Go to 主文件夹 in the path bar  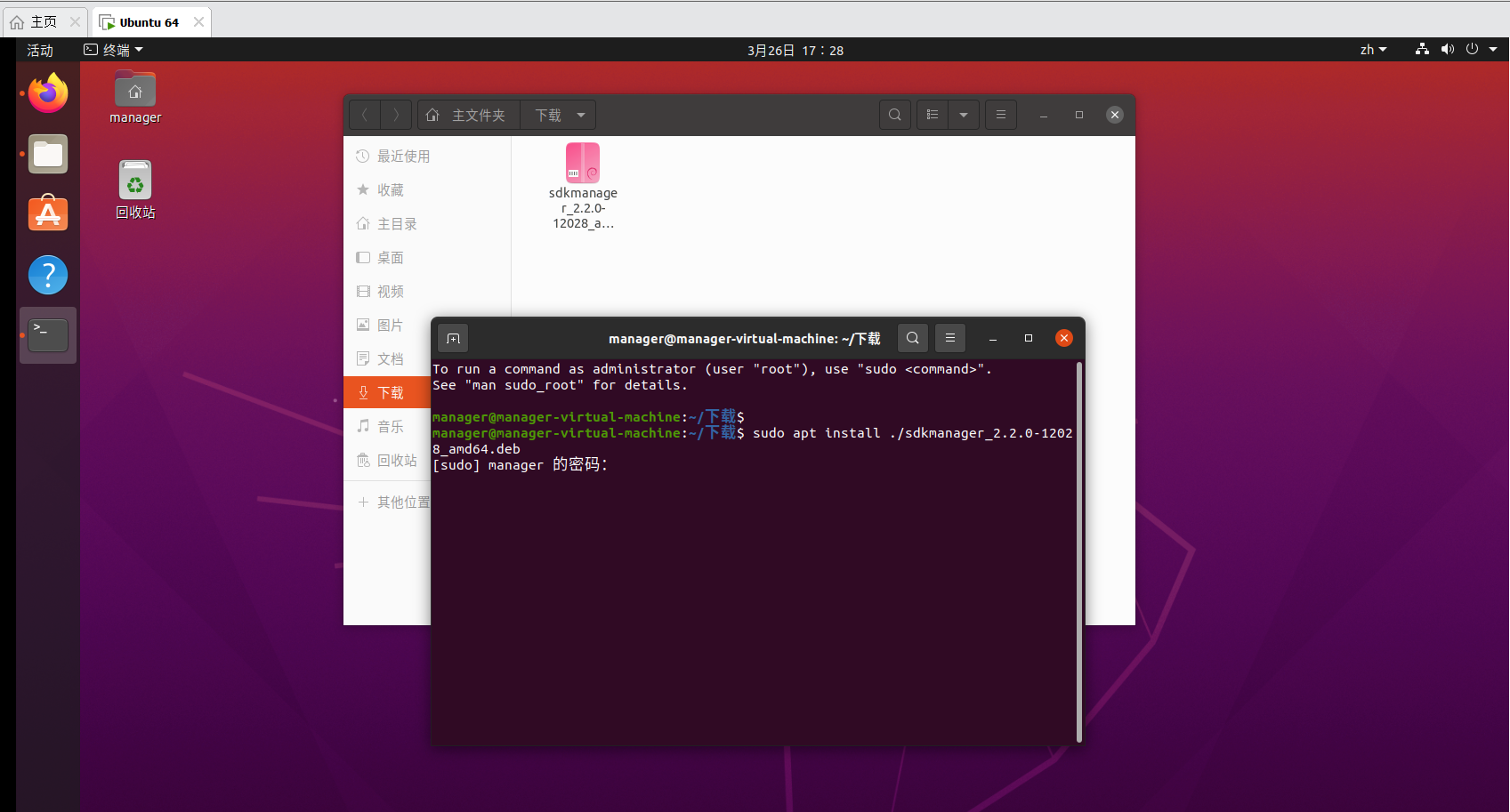(468, 115)
